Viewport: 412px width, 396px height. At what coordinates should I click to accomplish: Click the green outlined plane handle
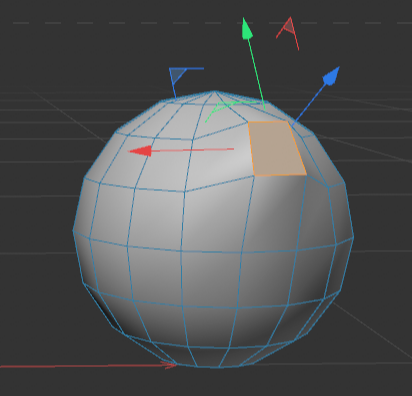[226, 106]
